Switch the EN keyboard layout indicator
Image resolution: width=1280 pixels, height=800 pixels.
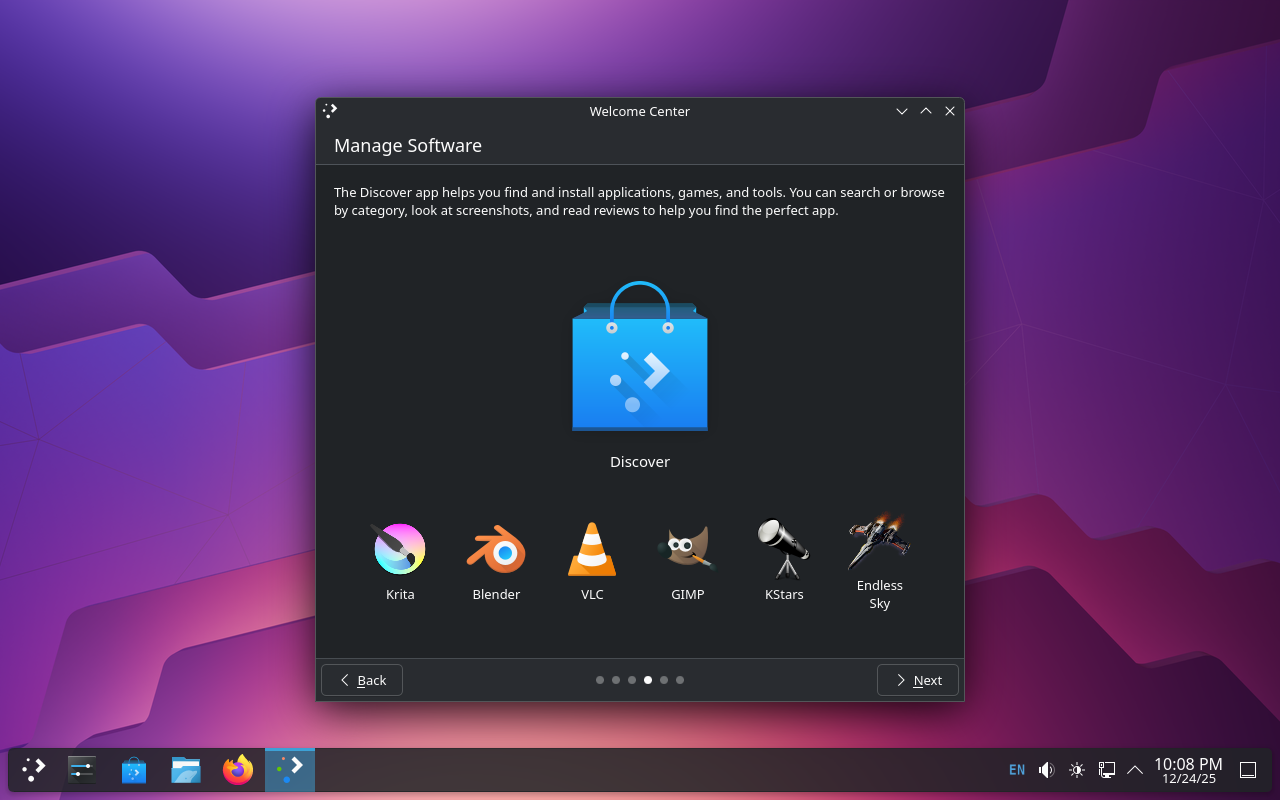point(1017,770)
